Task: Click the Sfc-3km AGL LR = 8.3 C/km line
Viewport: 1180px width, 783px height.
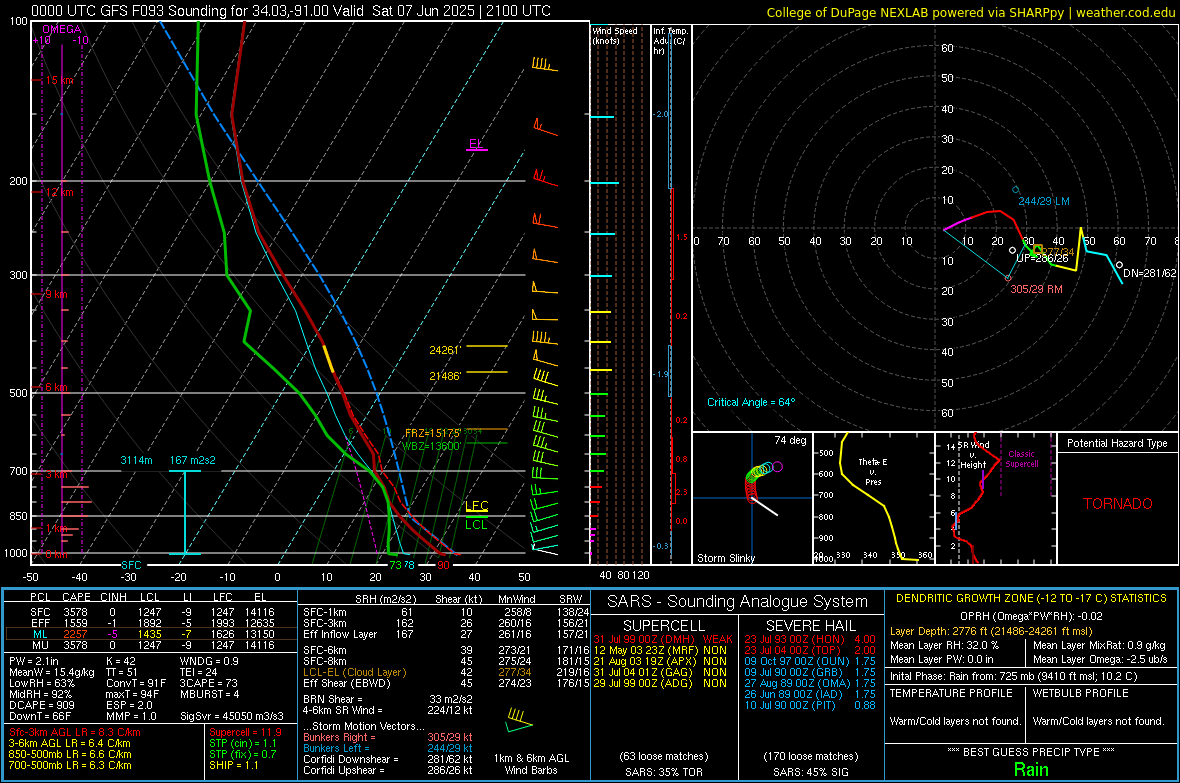Action: tap(75, 732)
